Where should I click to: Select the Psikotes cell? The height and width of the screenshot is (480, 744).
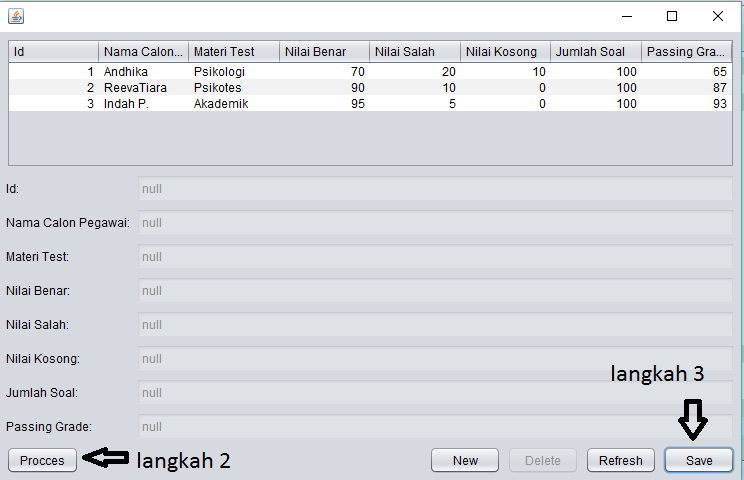pyautogui.click(x=234, y=88)
